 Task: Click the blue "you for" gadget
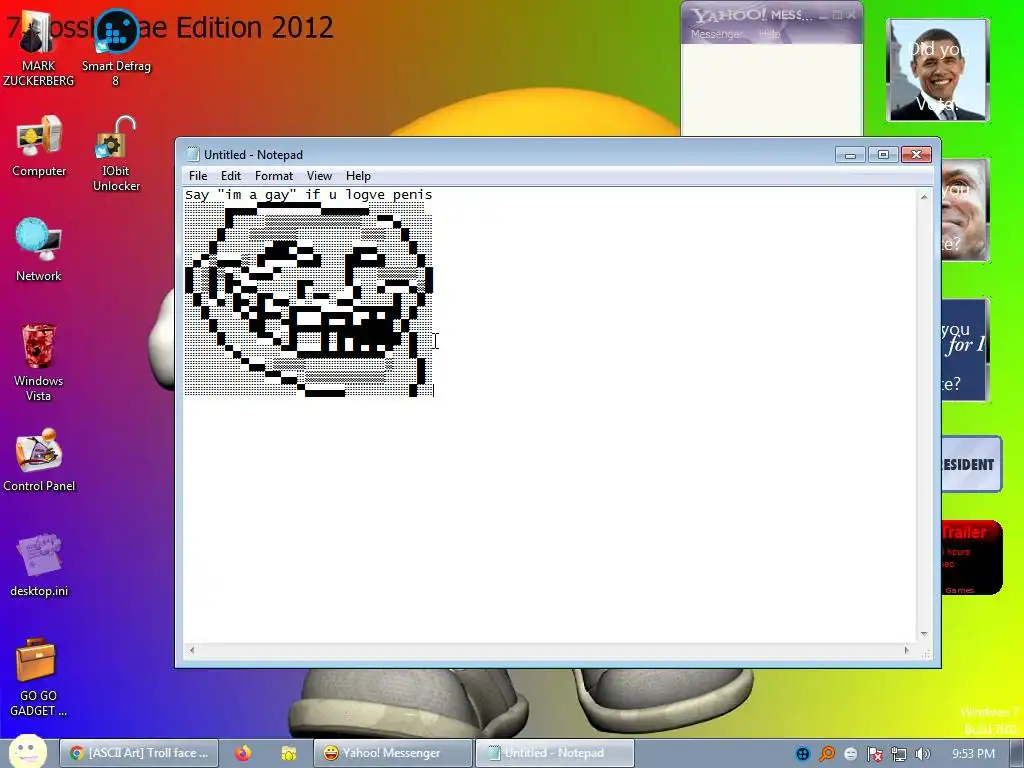click(x=965, y=350)
